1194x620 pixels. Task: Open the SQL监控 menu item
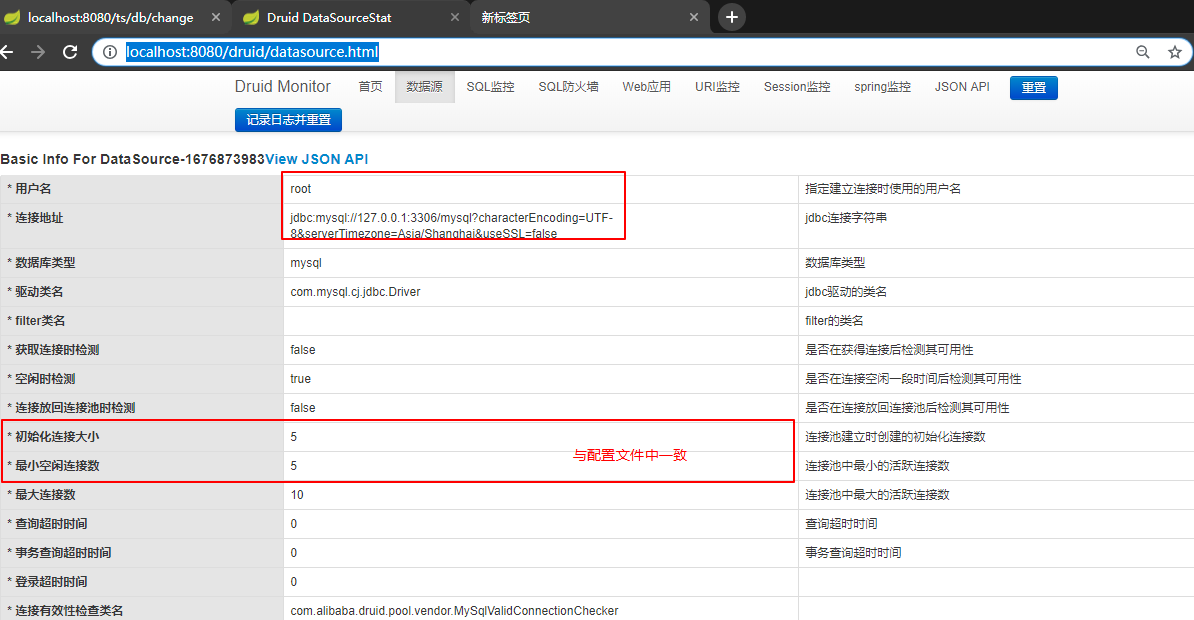coord(490,87)
